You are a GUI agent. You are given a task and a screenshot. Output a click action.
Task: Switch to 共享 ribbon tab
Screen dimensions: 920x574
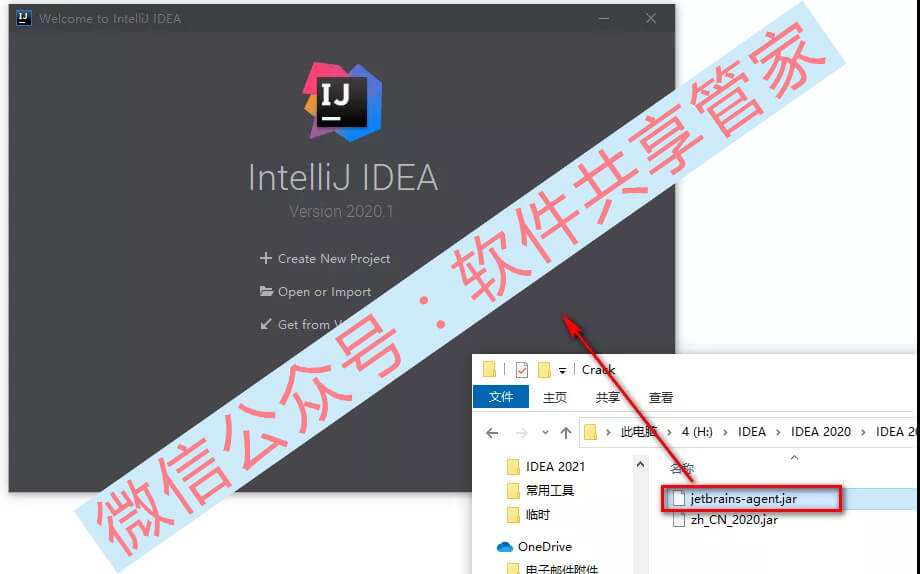pyautogui.click(x=607, y=397)
